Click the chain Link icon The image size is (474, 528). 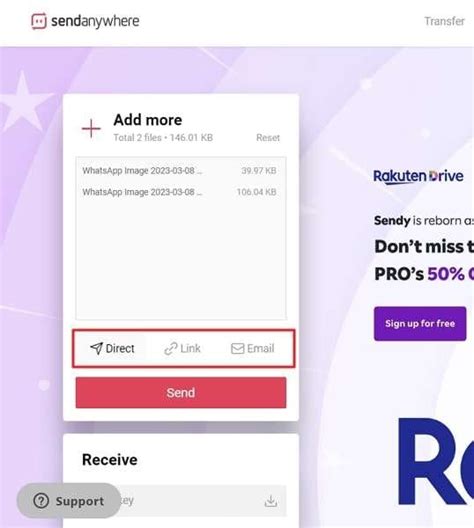(171, 349)
